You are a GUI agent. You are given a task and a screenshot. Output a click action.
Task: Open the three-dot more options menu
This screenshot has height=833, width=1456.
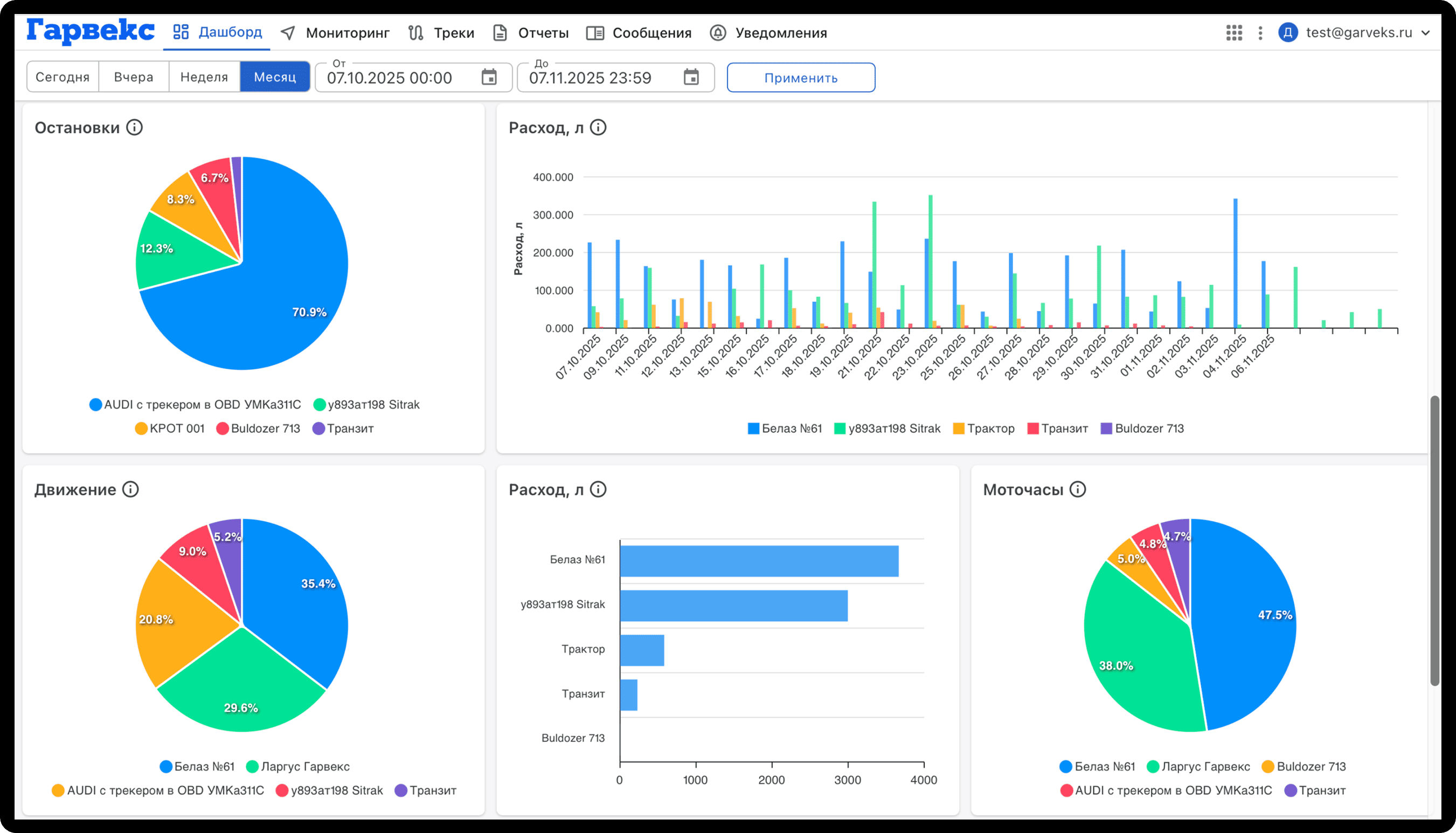point(1260,32)
